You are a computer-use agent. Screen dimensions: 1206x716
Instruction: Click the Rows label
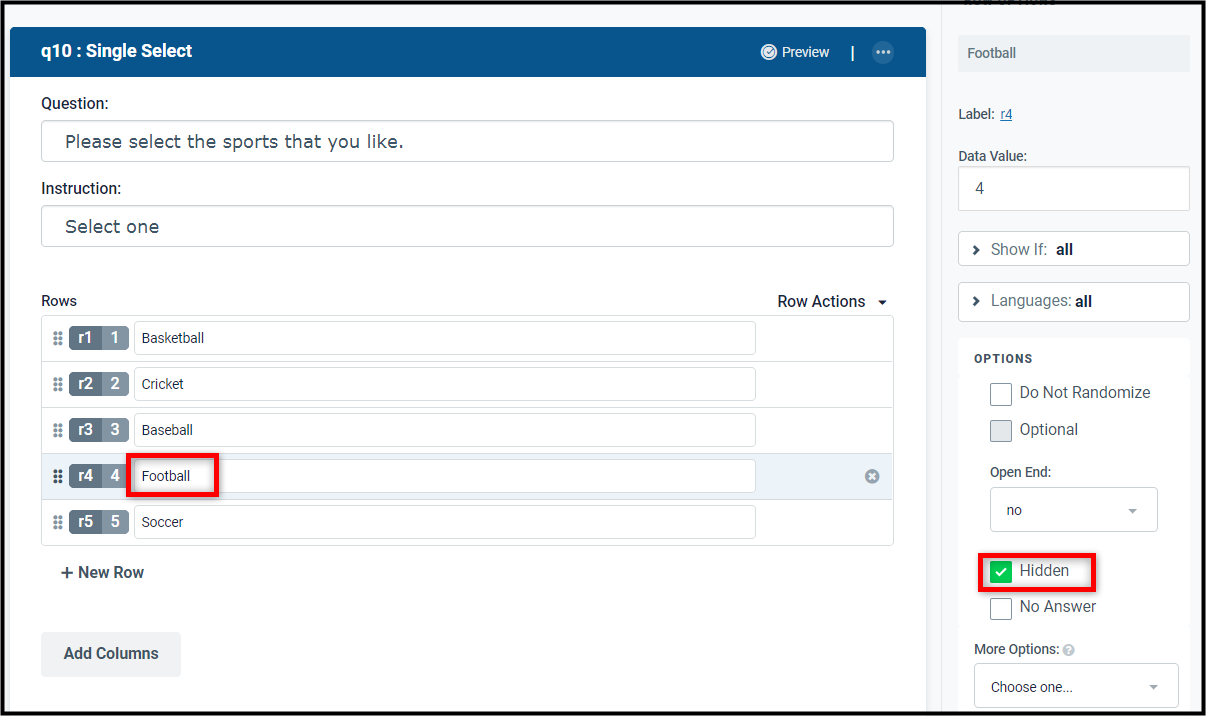59,301
